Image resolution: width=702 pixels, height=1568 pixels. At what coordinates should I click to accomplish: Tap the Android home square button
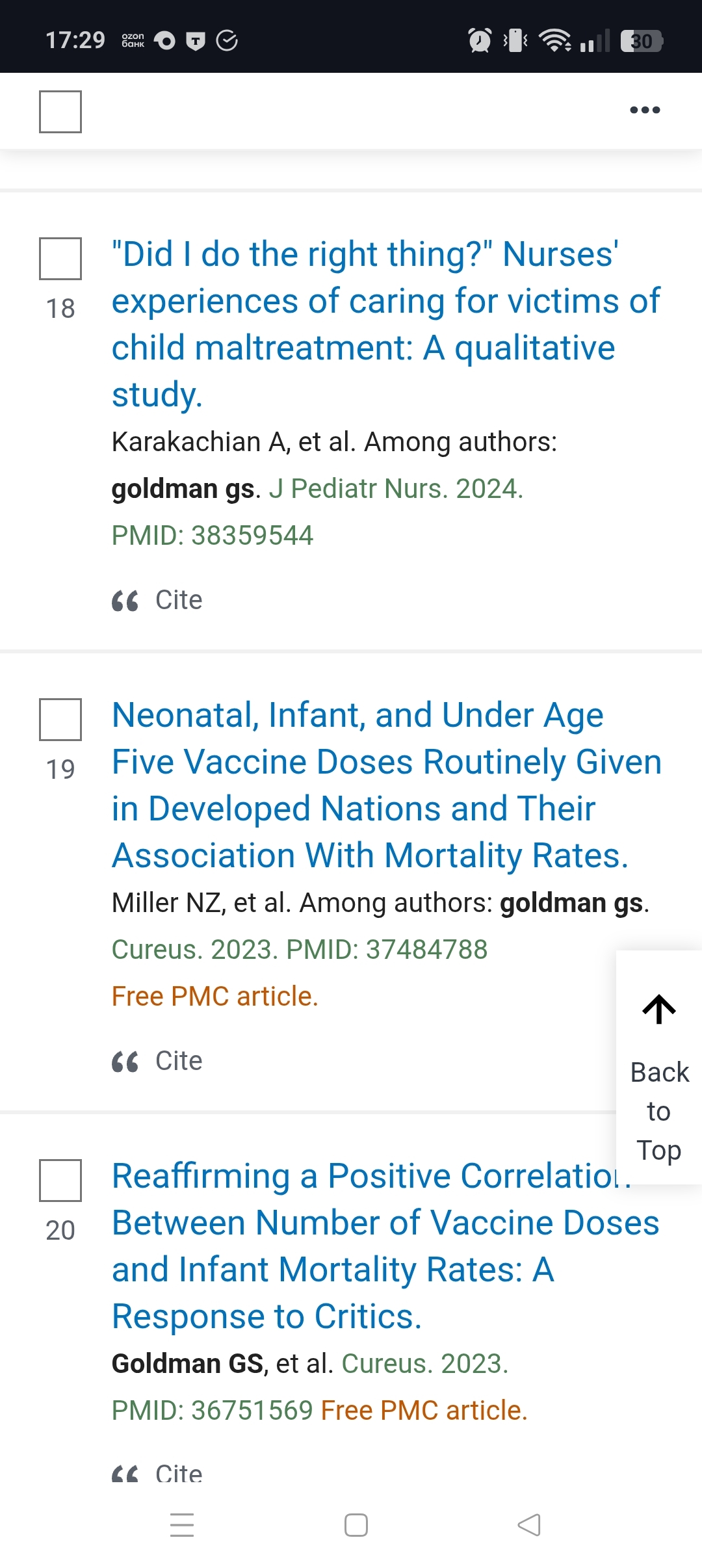click(356, 1524)
